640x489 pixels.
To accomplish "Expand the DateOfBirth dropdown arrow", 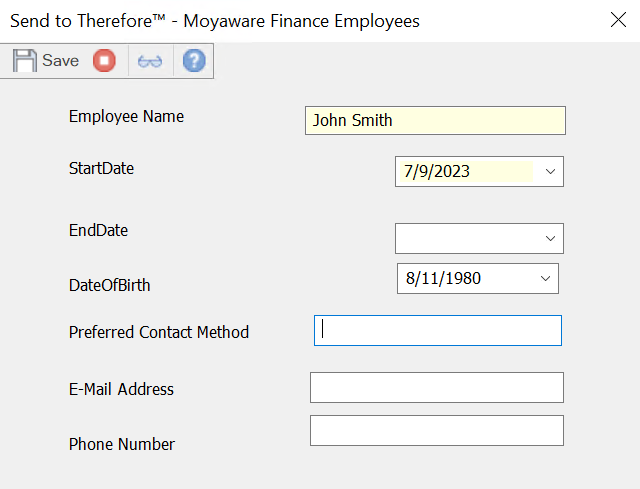I will coord(545,278).
